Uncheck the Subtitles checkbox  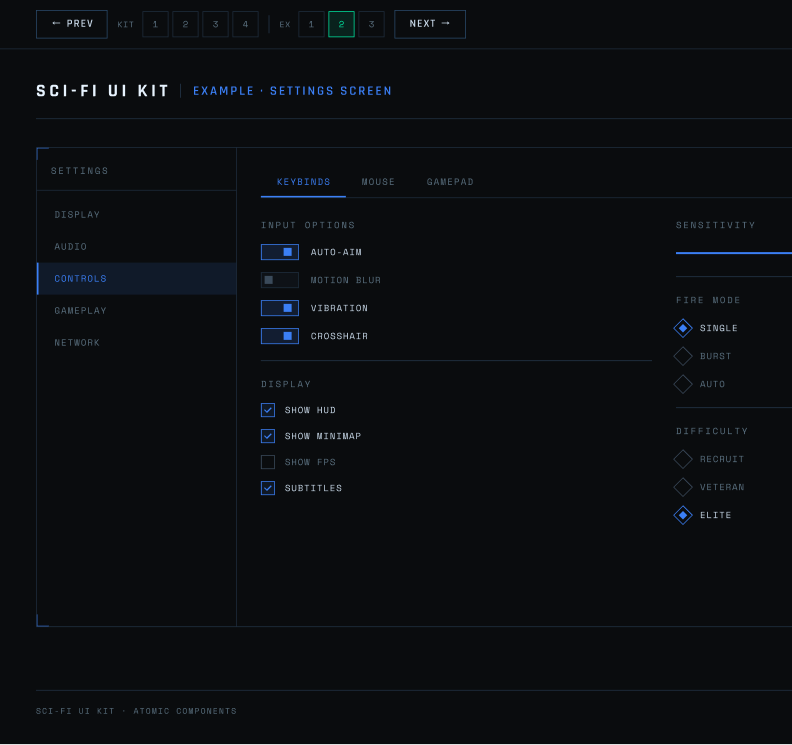(x=268, y=488)
